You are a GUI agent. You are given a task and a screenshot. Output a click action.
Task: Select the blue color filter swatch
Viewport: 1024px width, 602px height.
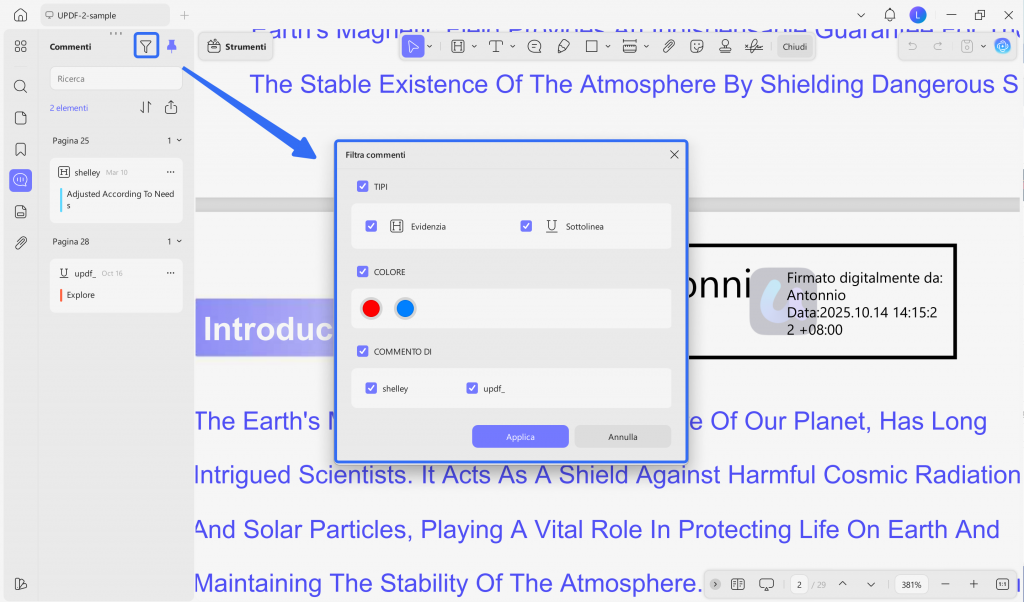405,308
